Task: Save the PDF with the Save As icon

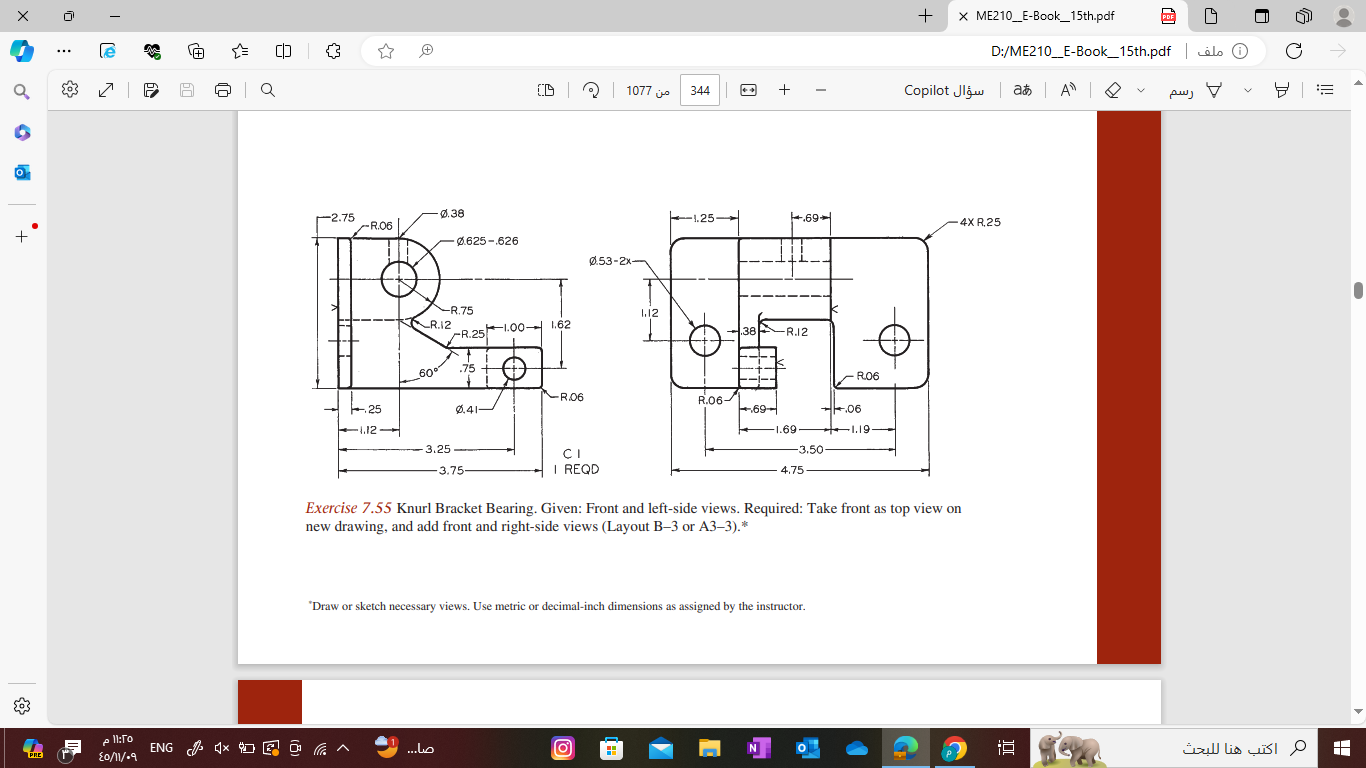Action: tap(150, 89)
